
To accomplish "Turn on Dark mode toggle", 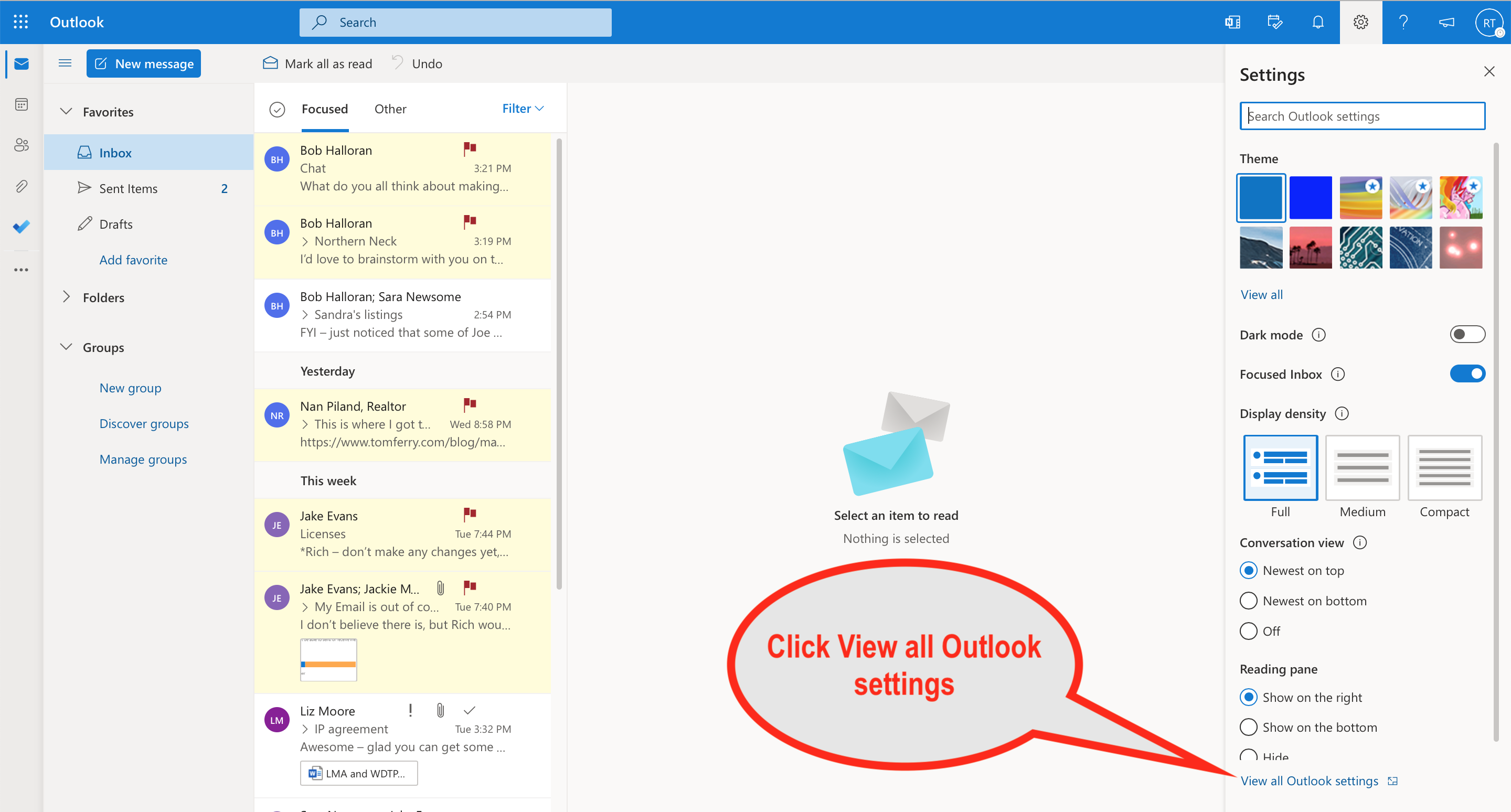I will coord(1466,335).
